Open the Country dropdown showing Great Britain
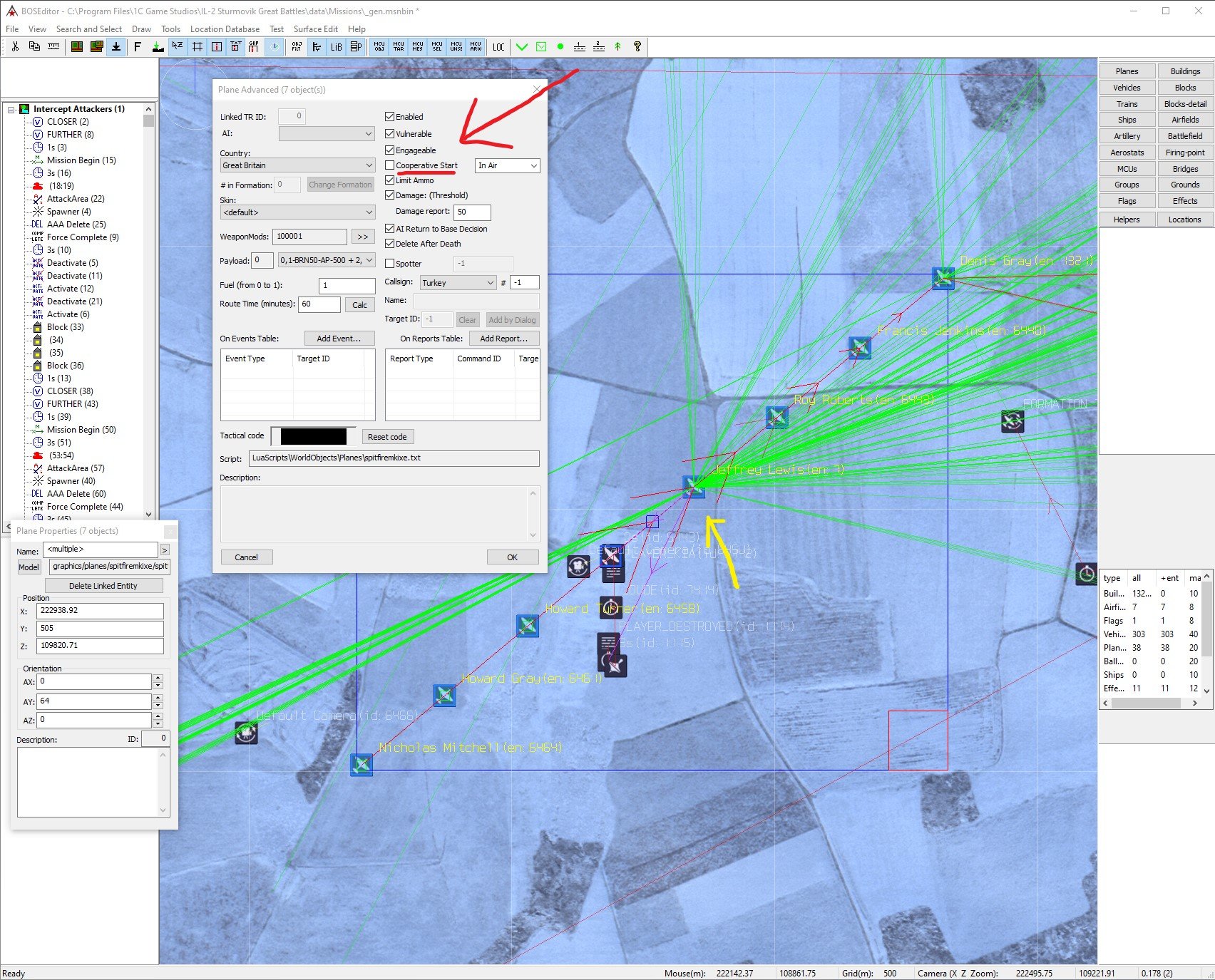The height and width of the screenshot is (980, 1215). [x=297, y=165]
